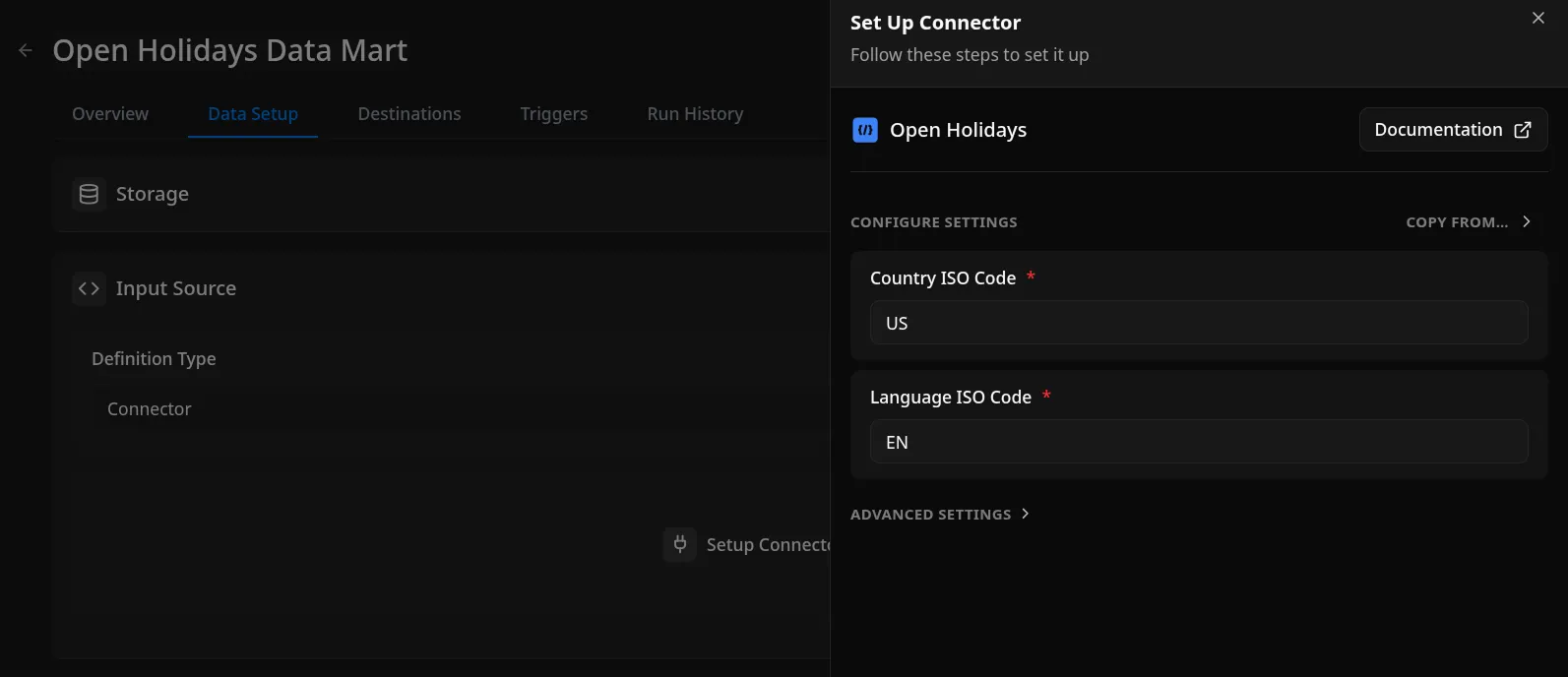
Task: Click the Language ISO Code label
Action: [x=951, y=398]
